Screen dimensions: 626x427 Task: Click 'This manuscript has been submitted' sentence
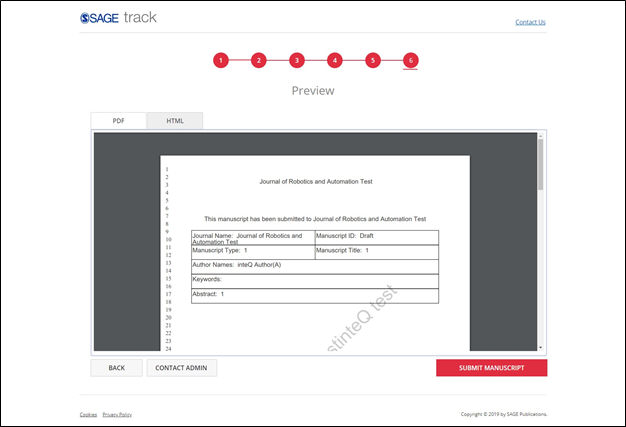point(315,219)
